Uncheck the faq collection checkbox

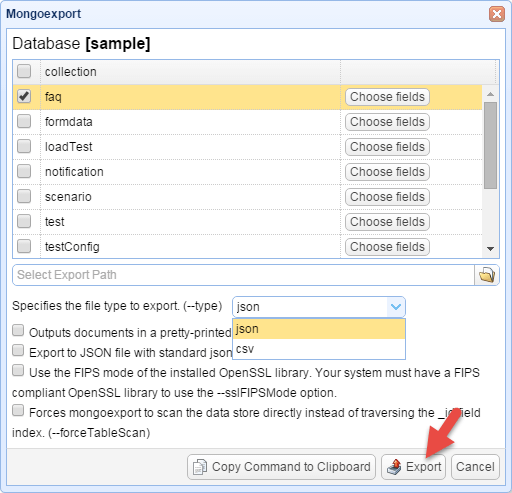[x=24, y=96]
